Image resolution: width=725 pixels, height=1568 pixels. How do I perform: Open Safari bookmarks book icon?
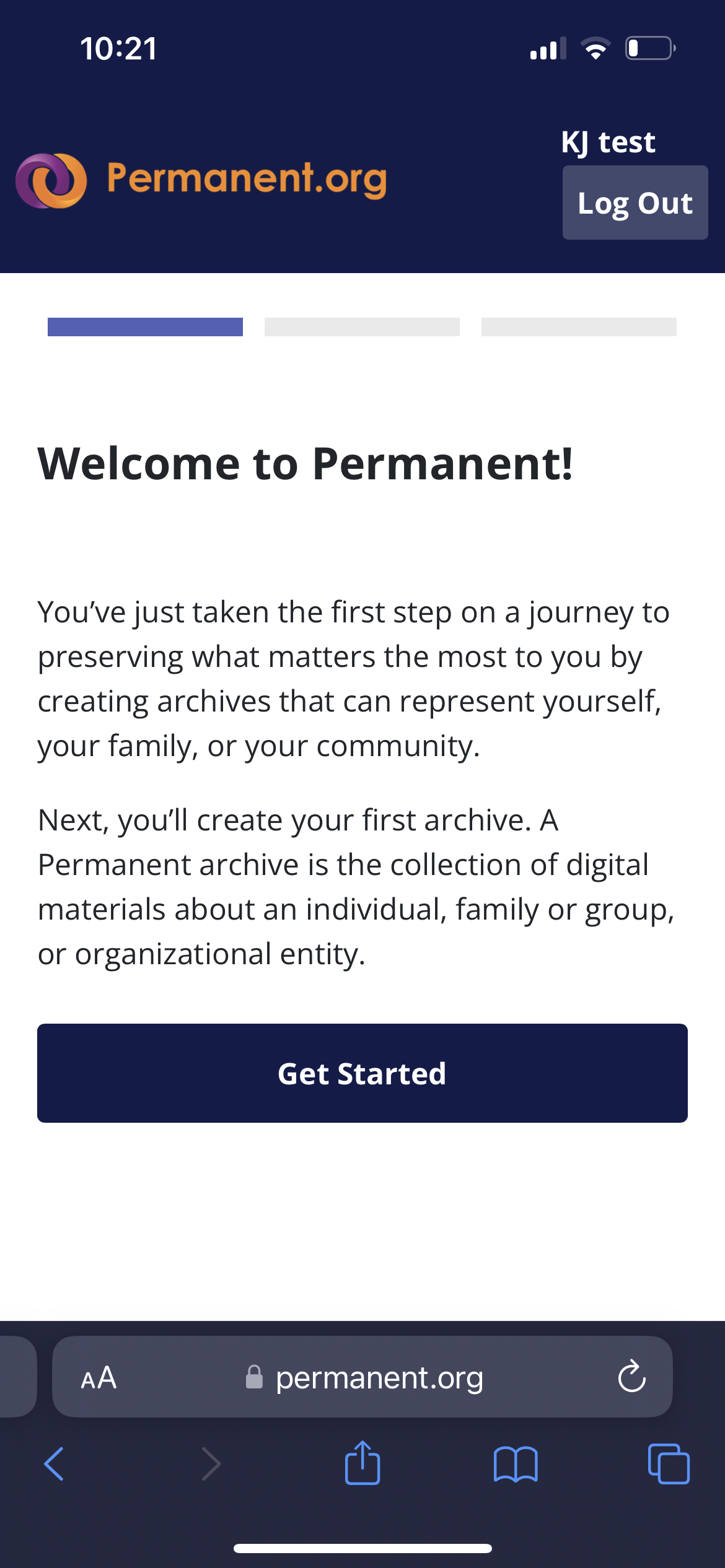click(516, 1464)
